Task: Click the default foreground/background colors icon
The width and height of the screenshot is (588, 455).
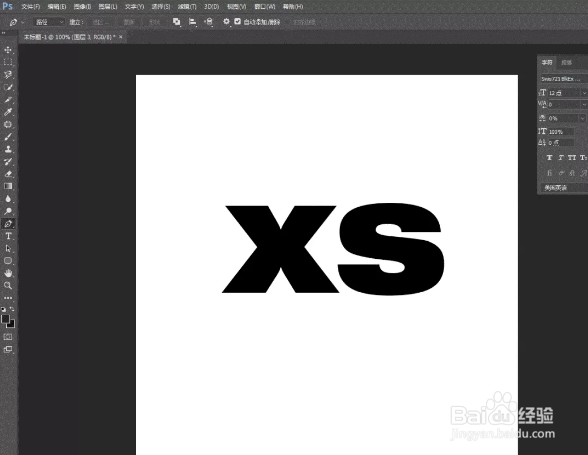Action: click(3, 309)
